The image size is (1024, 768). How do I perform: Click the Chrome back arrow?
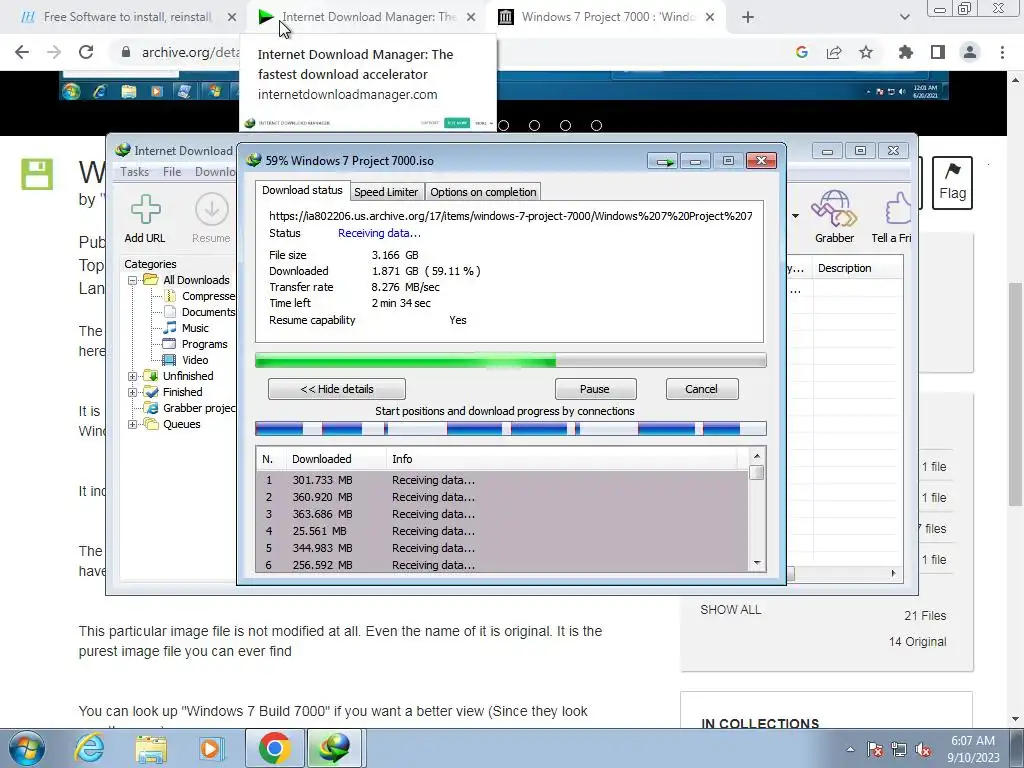(x=22, y=52)
